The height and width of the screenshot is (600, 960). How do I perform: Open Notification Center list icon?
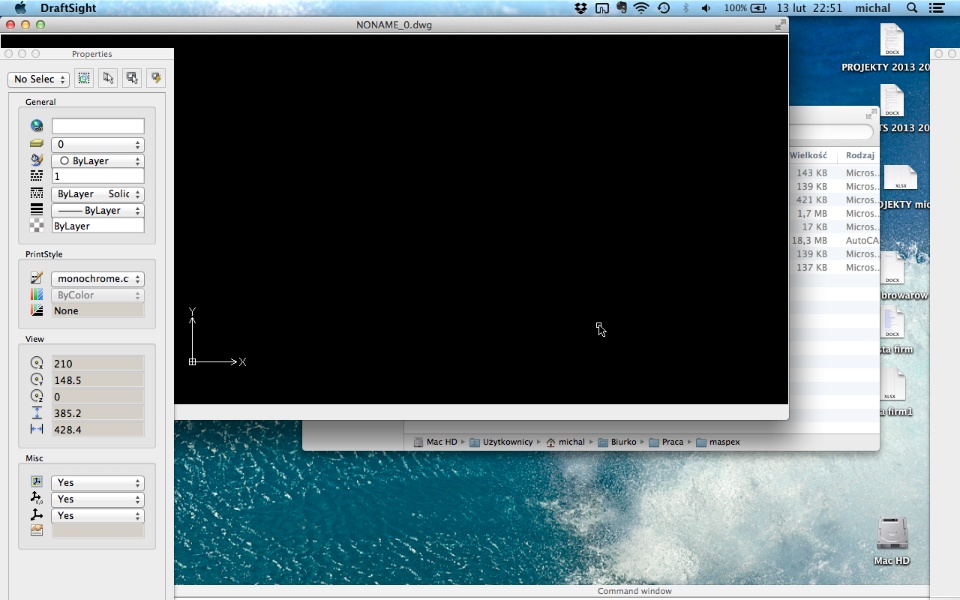(x=936, y=8)
